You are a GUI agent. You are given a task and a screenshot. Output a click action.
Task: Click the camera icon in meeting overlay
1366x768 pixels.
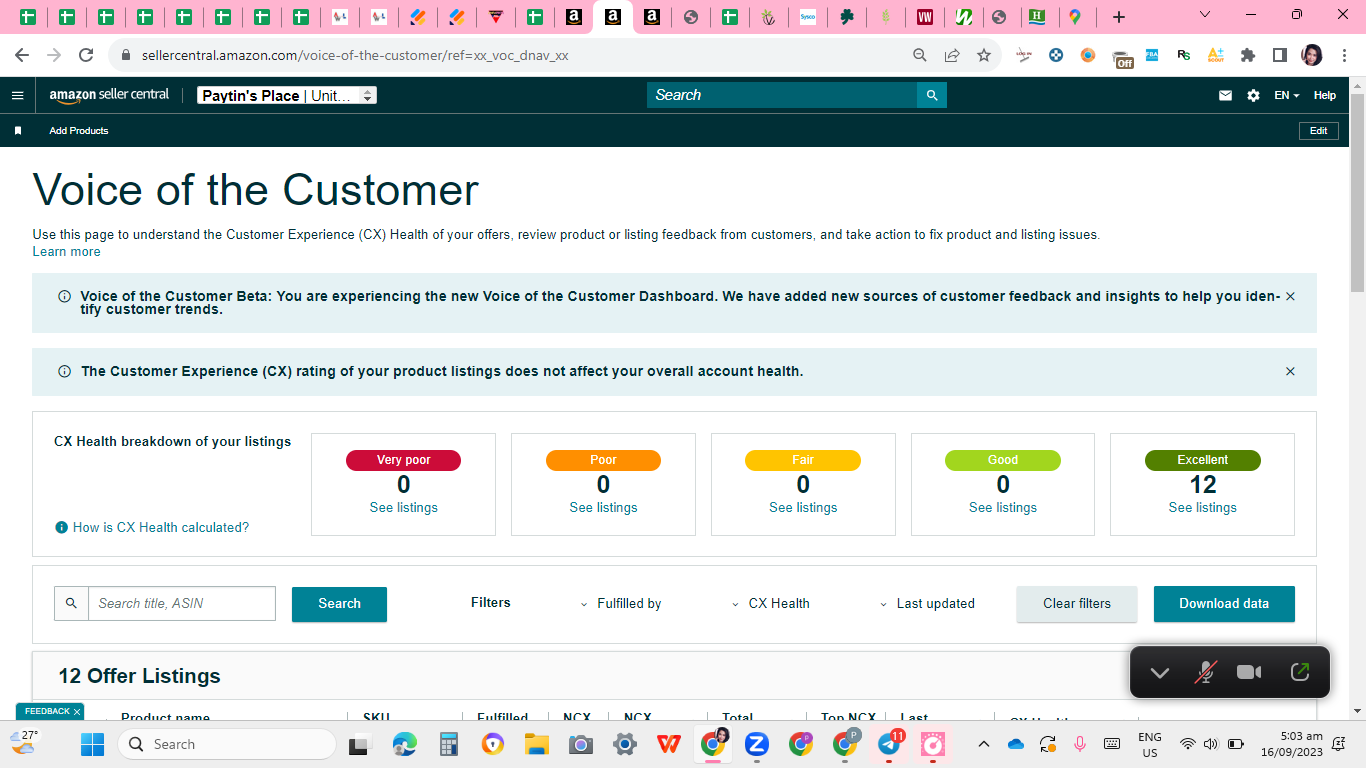point(1249,672)
